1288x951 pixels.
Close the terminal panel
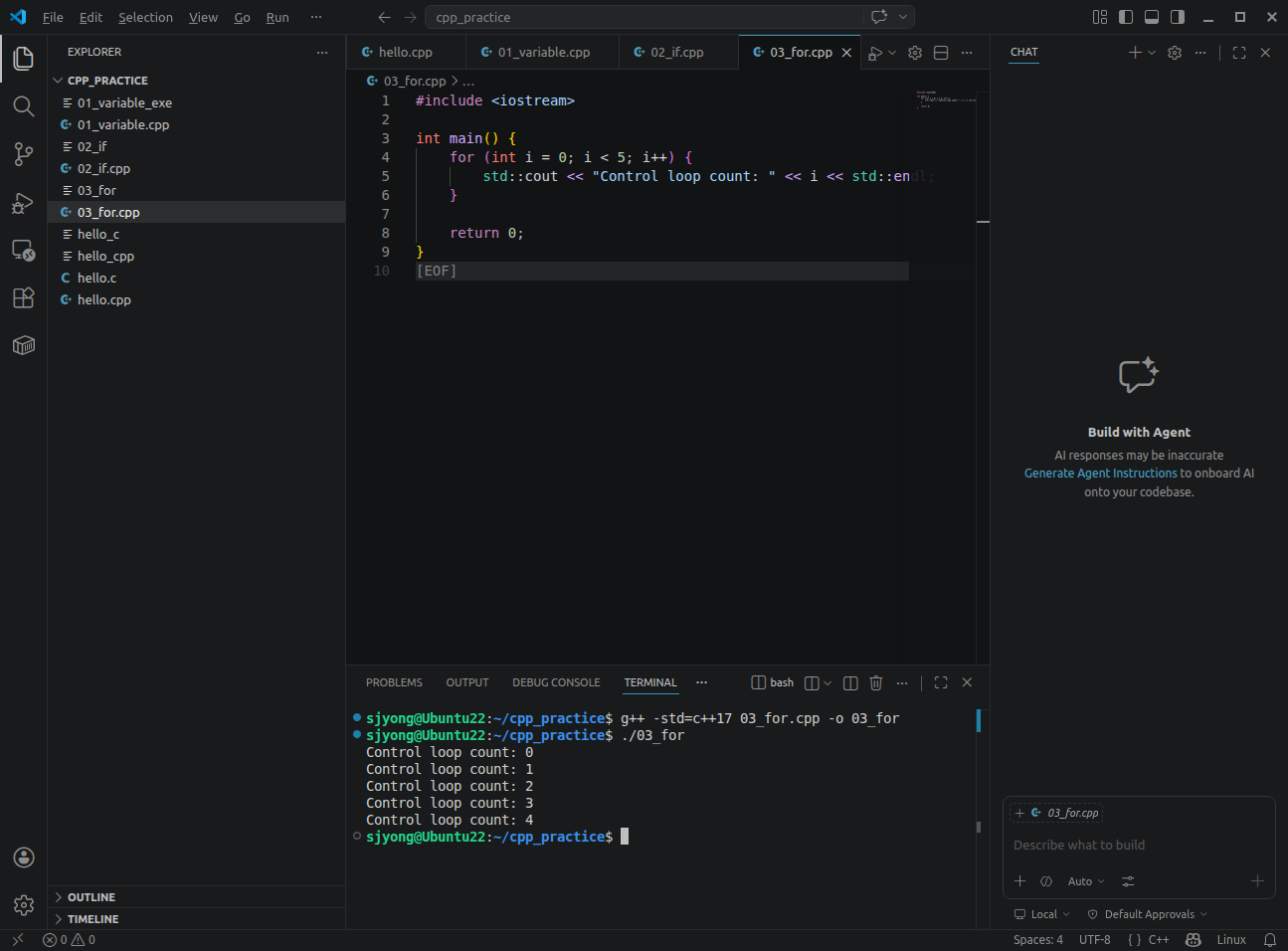[967, 682]
